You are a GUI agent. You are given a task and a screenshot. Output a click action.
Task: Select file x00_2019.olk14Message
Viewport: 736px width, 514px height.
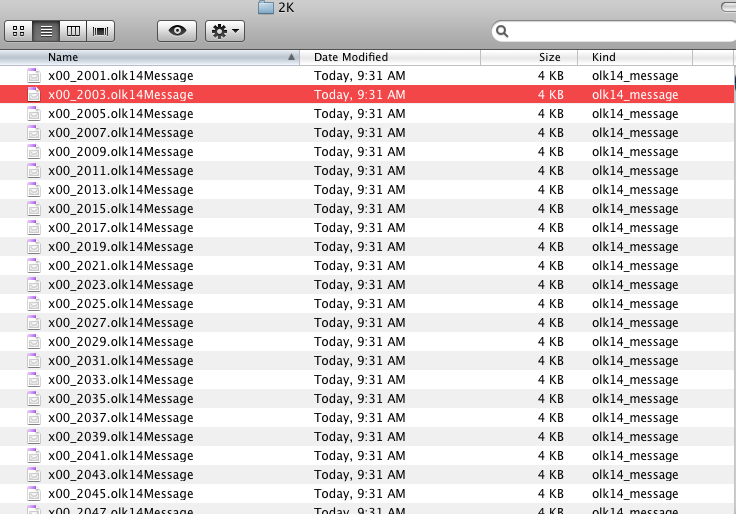pyautogui.click(x=366, y=247)
